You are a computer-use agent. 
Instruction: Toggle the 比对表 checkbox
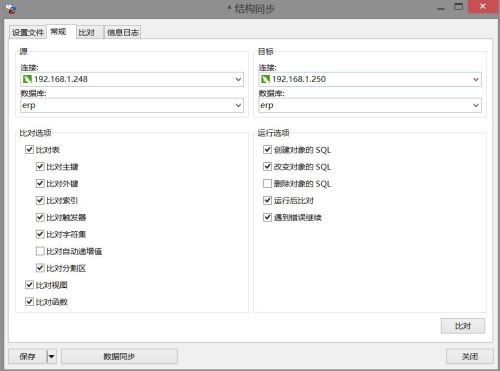[29, 149]
